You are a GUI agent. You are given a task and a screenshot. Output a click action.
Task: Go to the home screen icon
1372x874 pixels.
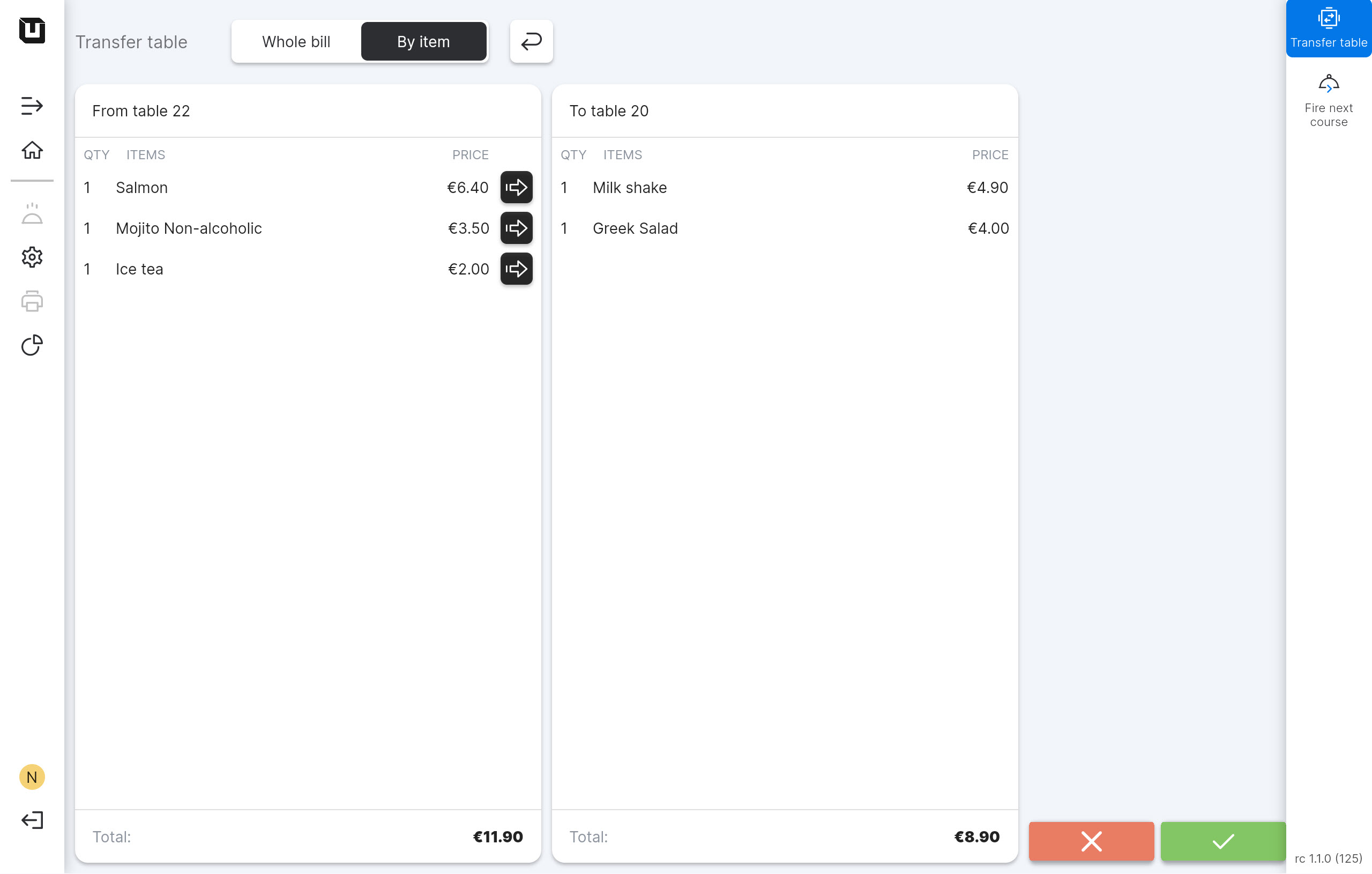(x=32, y=151)
